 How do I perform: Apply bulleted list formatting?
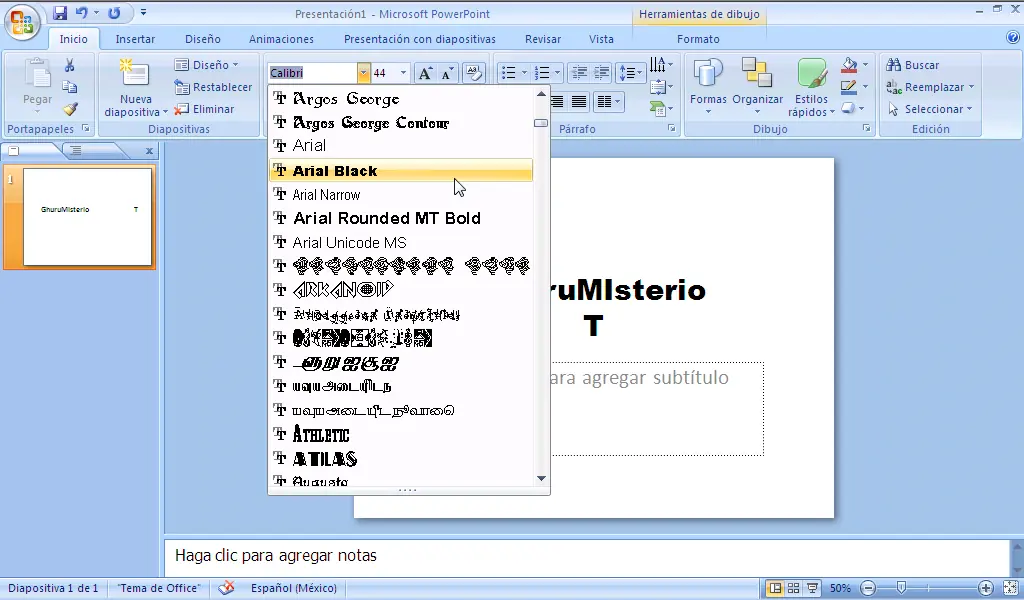pos(509,73)
